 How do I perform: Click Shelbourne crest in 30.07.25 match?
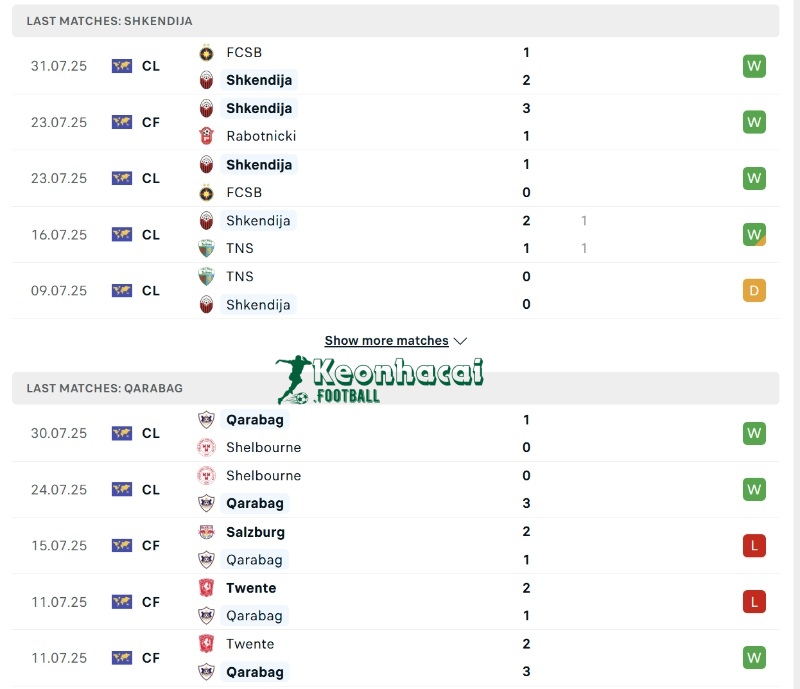(x=206, y=447)
